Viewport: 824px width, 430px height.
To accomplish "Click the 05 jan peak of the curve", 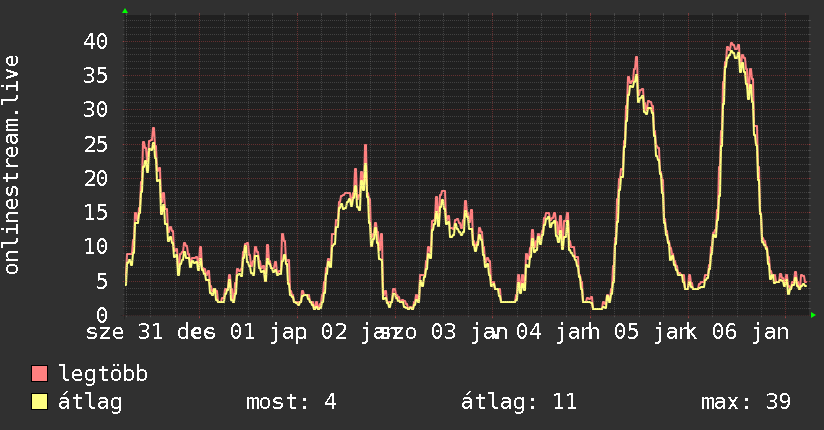I will click(x=636, y=58).
